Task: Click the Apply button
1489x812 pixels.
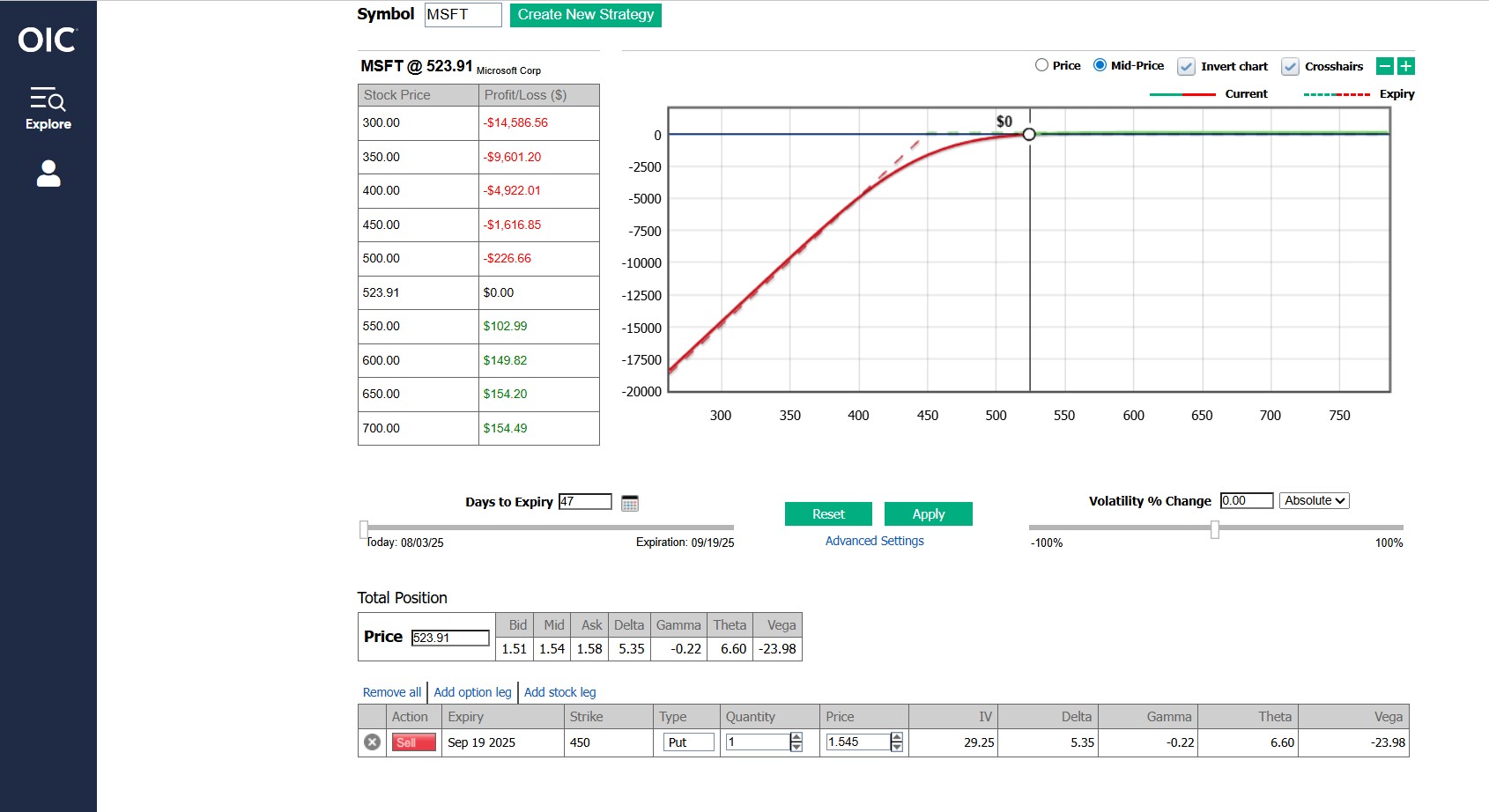Action: pos(929,514)
